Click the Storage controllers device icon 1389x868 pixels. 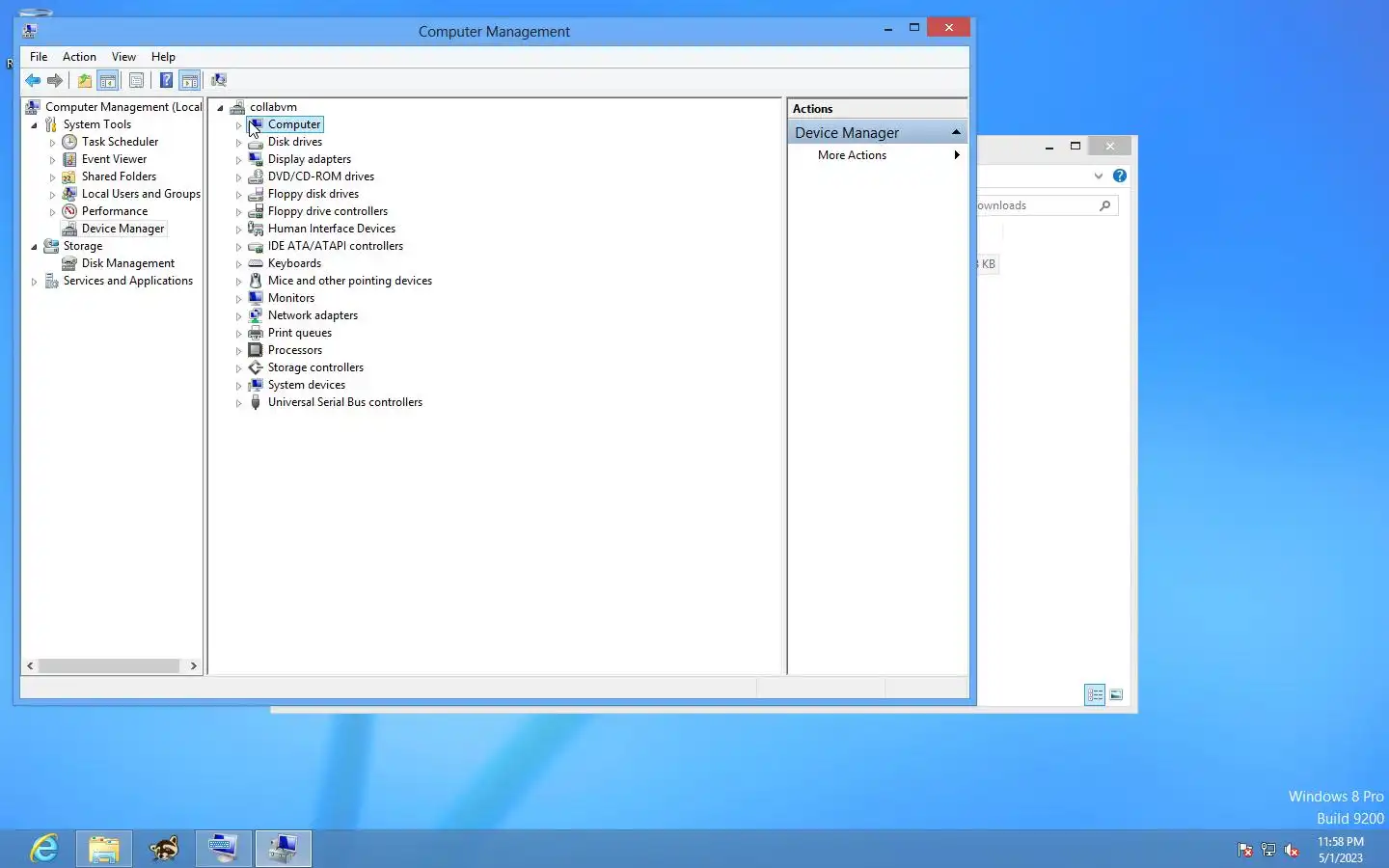pos(256,367)
